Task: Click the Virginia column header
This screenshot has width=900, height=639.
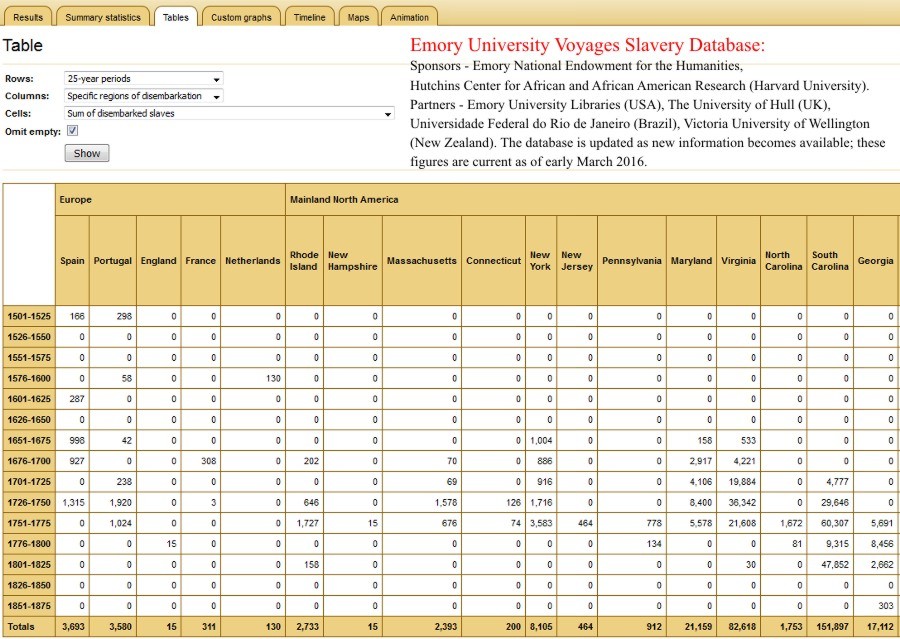Action: pos(737,261)
